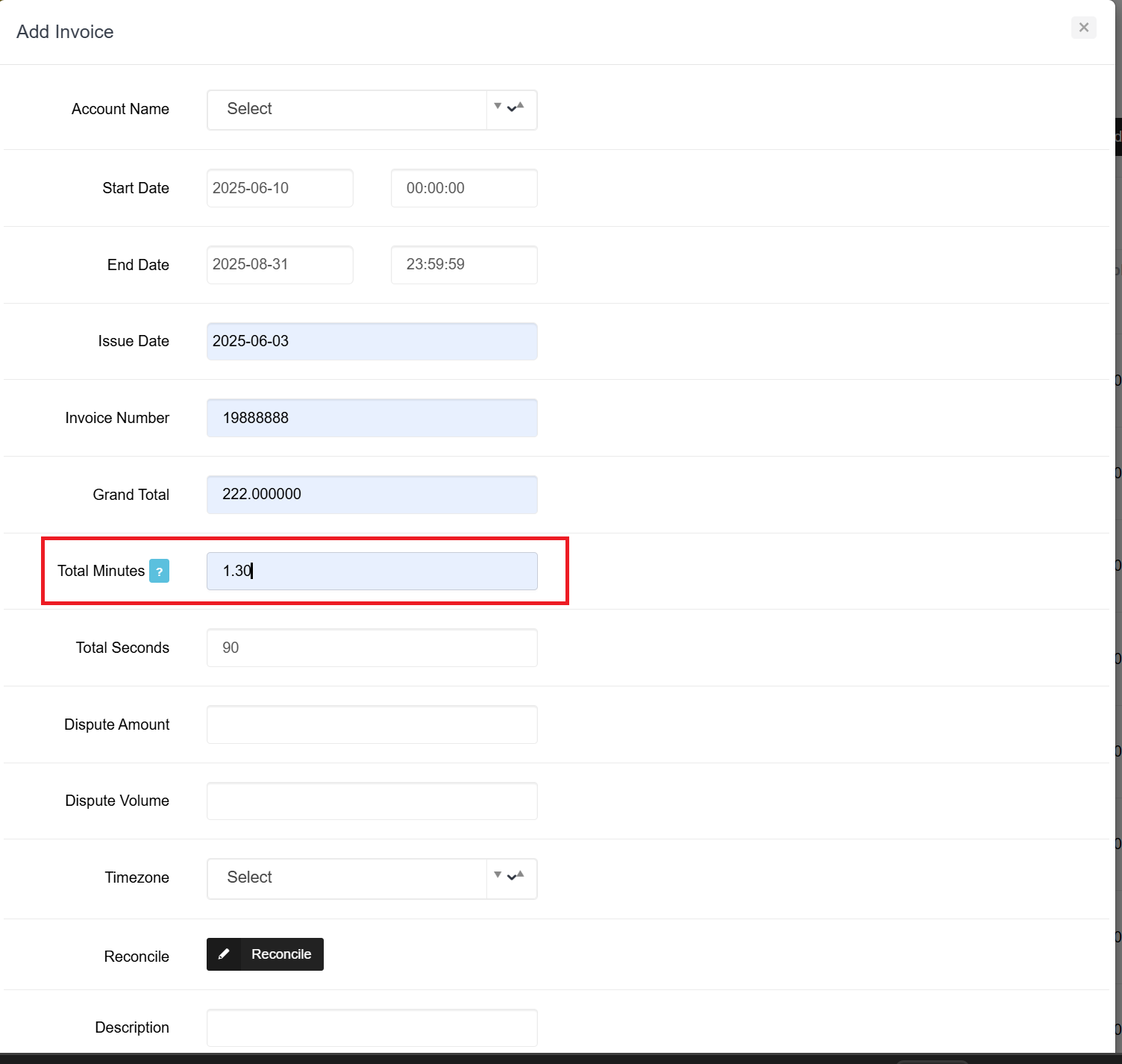This screenshot has width=1122, height=1064.
Task: Click the Total Seconds field
Action: 372,648
